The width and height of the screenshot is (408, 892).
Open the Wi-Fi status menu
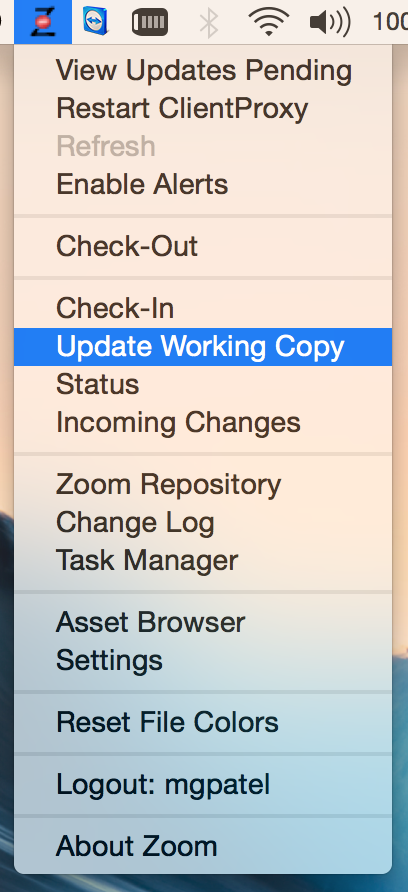269,22
